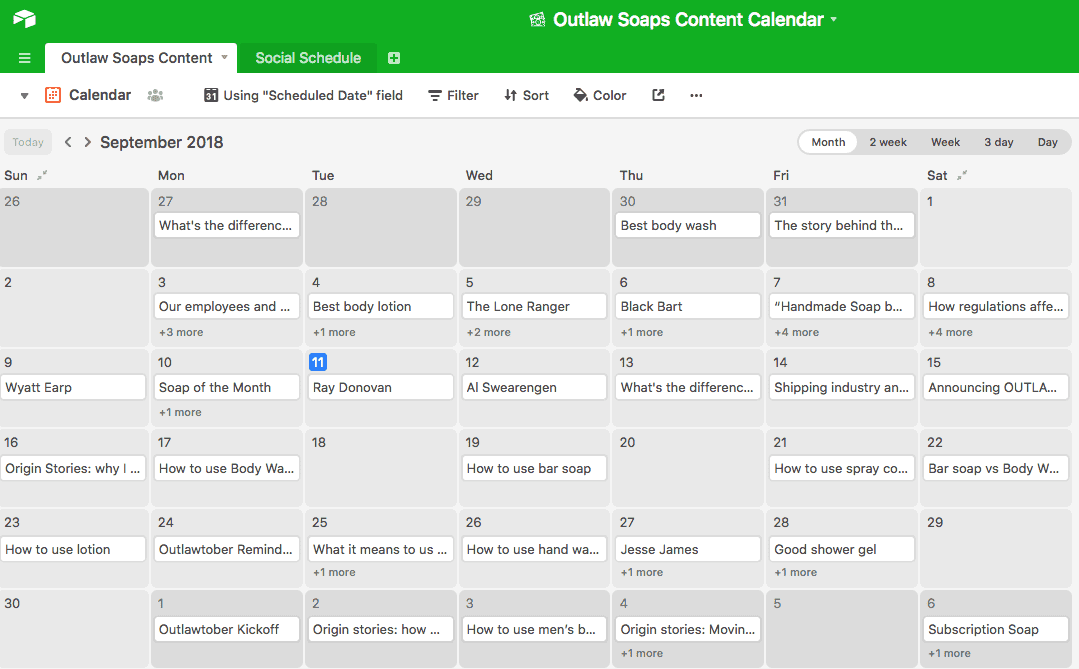Viewport: 1079px width, 669px height.
Task: Collapse weekends using Sunday header arrows icon
Action: (42, 175)
